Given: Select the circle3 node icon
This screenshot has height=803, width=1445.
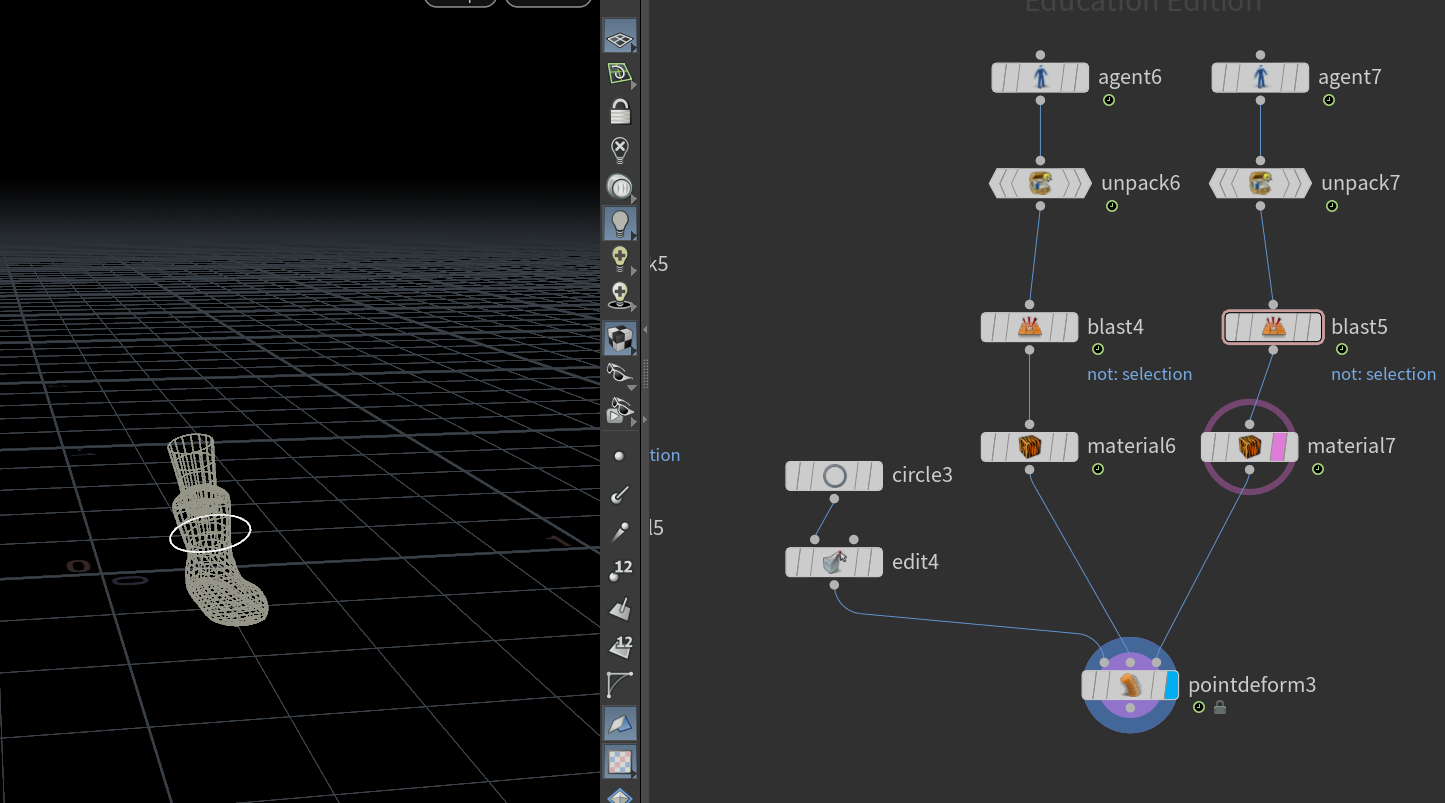Looking at the screenshot, I should tap(834, 476).
